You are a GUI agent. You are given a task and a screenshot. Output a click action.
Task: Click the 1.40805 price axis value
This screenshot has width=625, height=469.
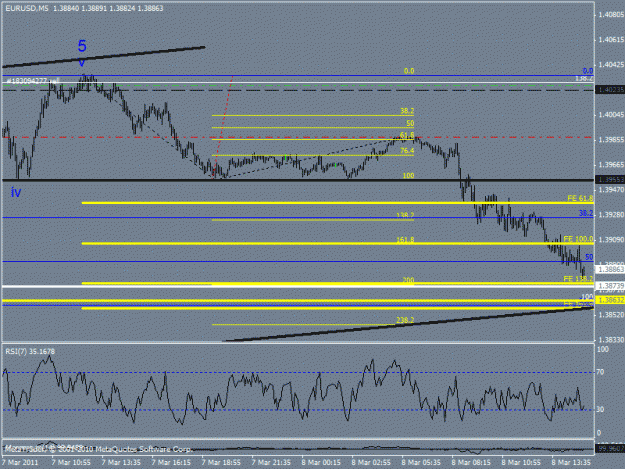pyautogui.click(x=611, y=15)
